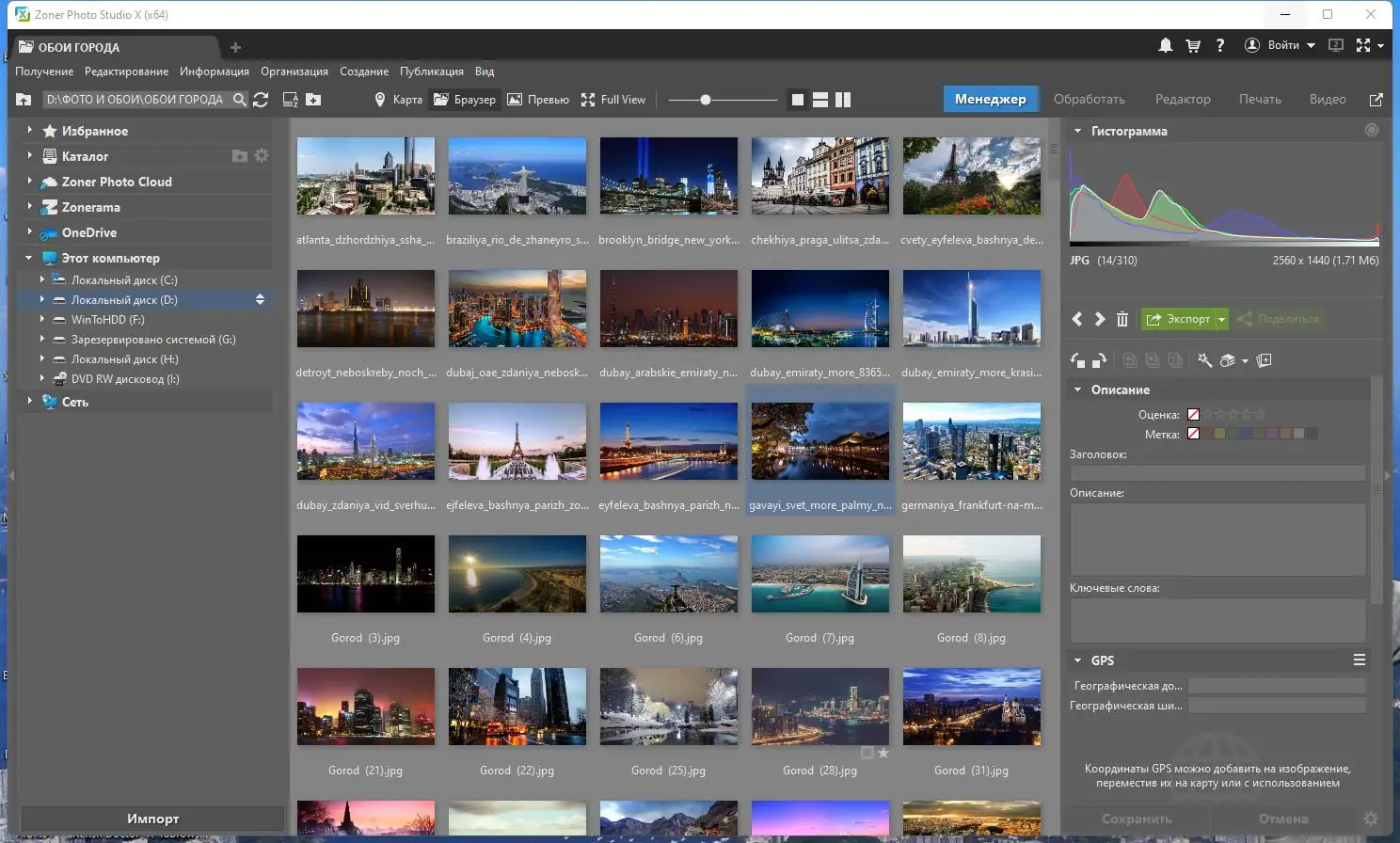The image size is (1400, 843).
Task: Enable Preview display mode
Action: [x=538, y=100]
